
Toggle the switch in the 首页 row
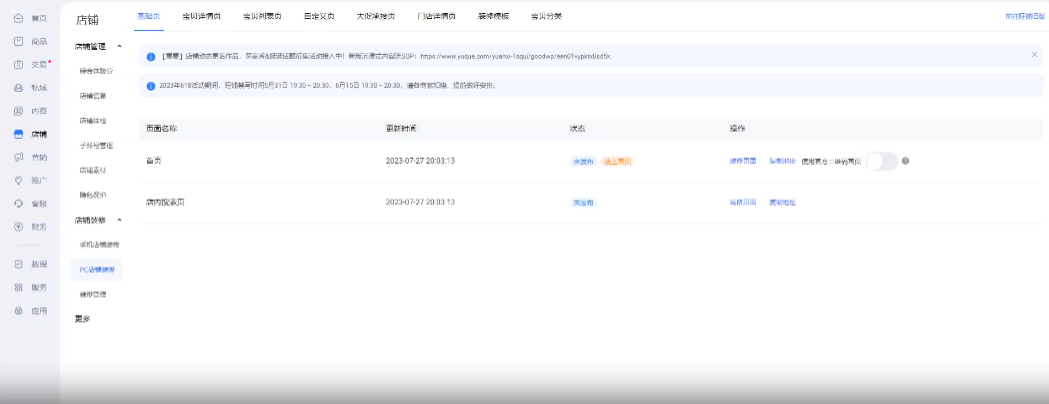pyautogui.click(x=881, y=161)
